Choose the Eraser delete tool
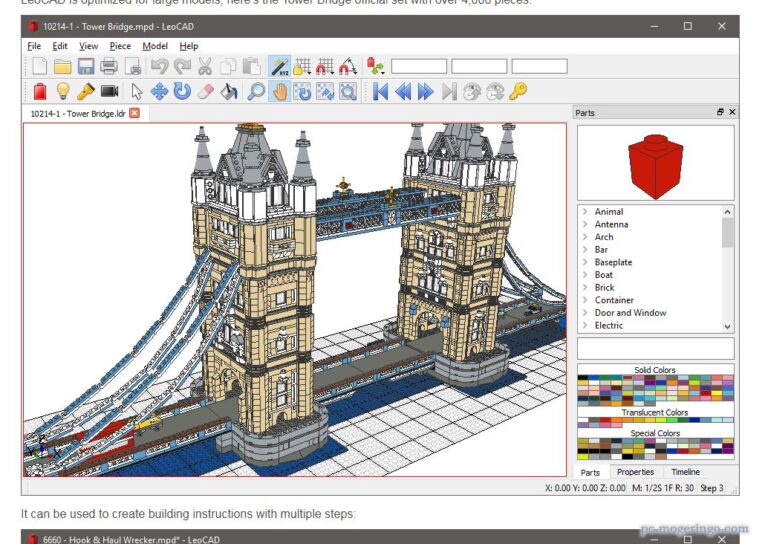 click(206, 91)
